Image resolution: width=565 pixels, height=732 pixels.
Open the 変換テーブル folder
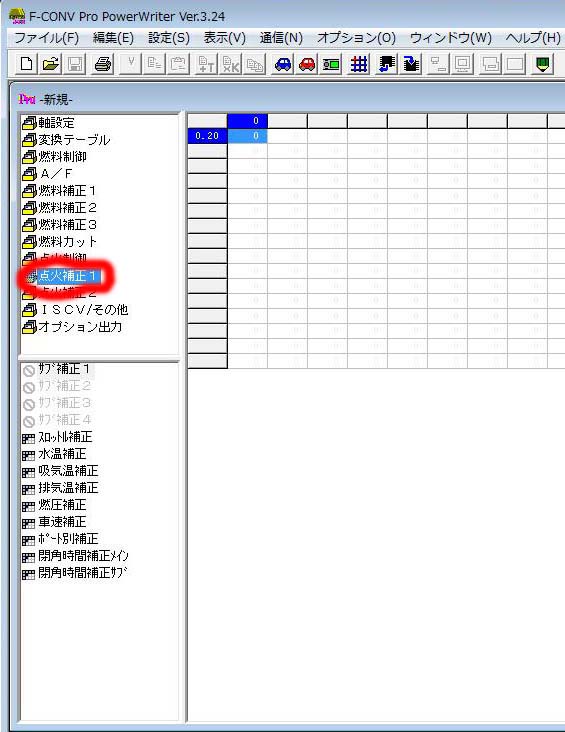66,140
